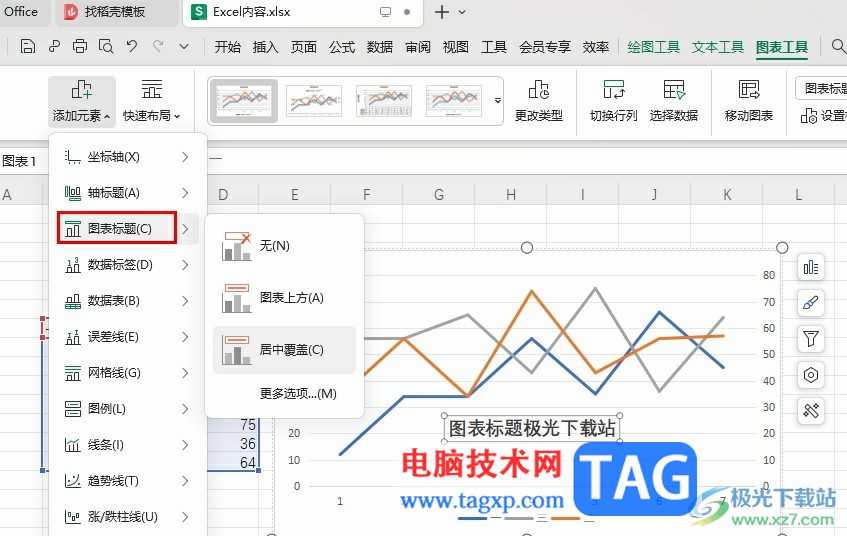Choose 图表上方(A) title option

[284, 298]
